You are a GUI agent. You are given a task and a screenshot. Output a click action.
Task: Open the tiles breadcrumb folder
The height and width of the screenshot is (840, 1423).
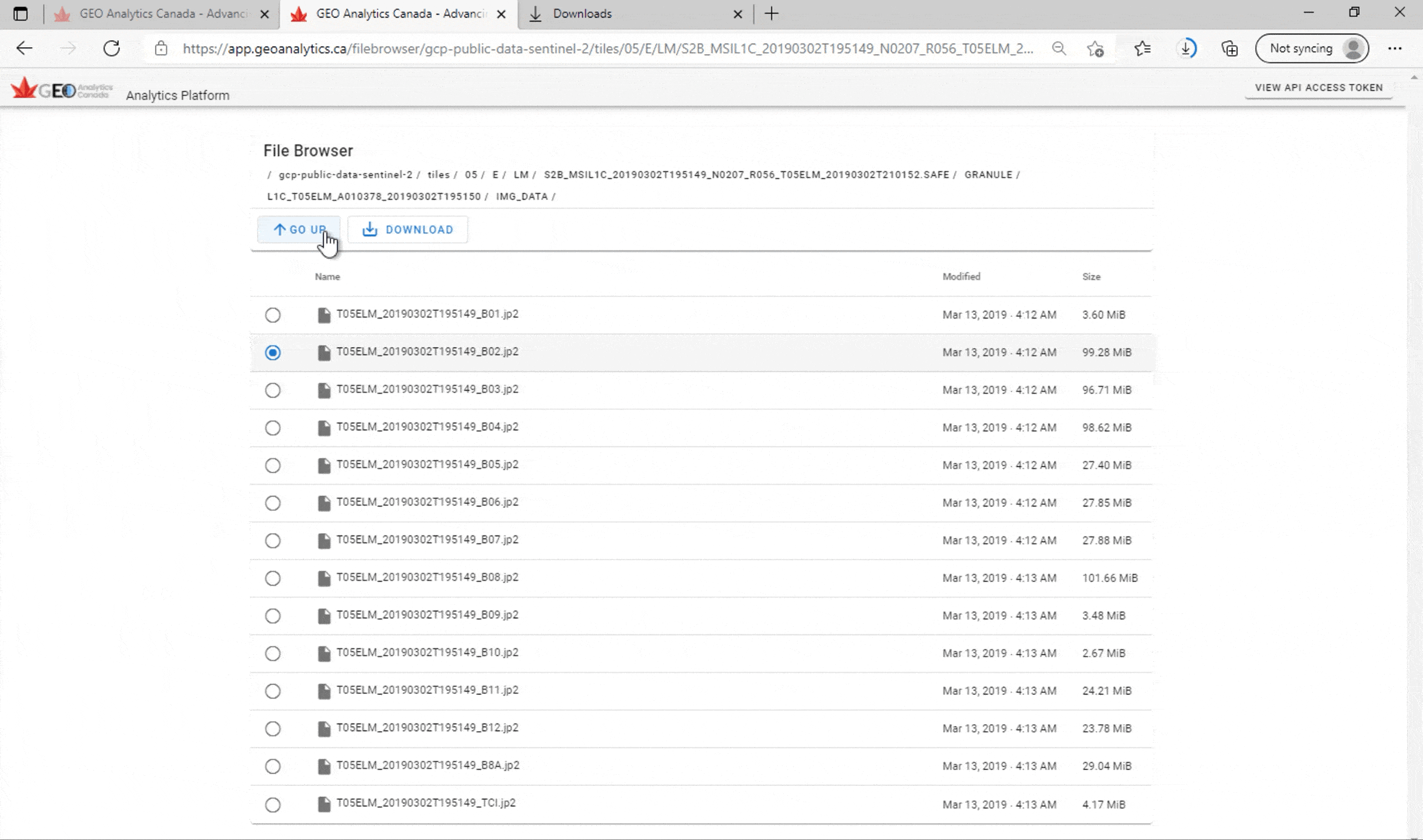(x=439, y=175)
